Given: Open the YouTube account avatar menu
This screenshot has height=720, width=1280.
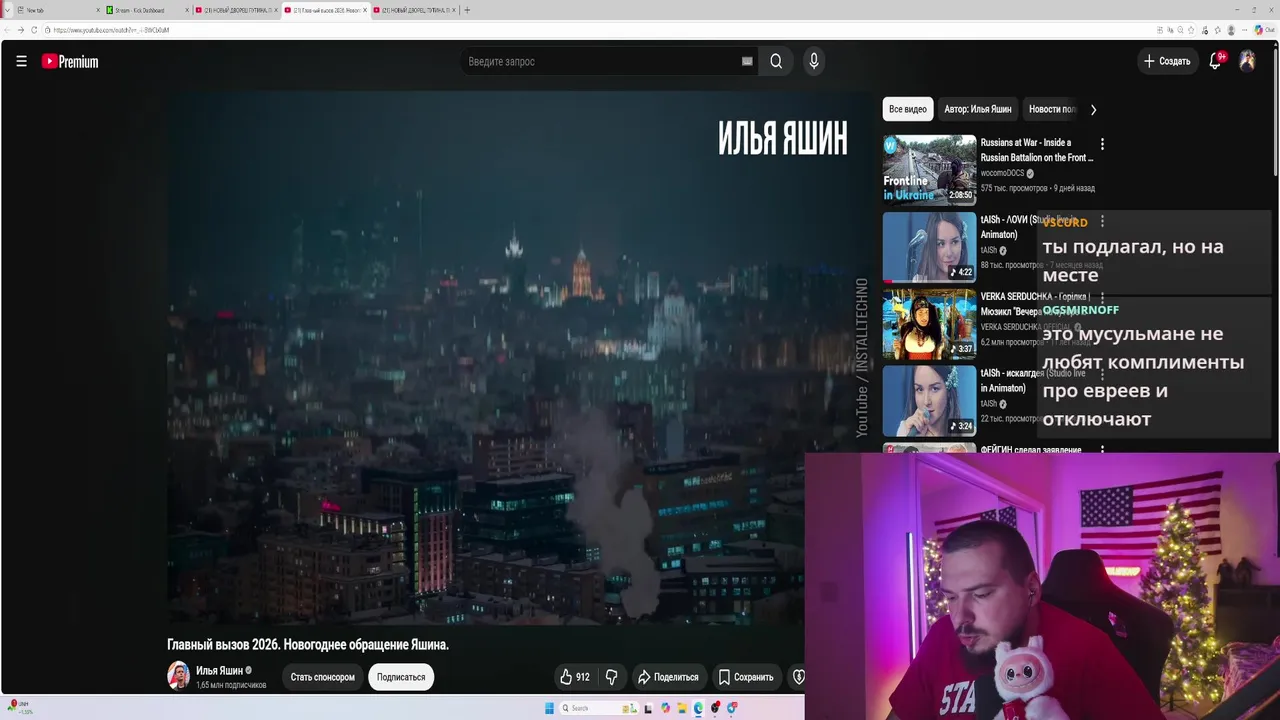Looking at the screenshot, I should coord(1247,61).
